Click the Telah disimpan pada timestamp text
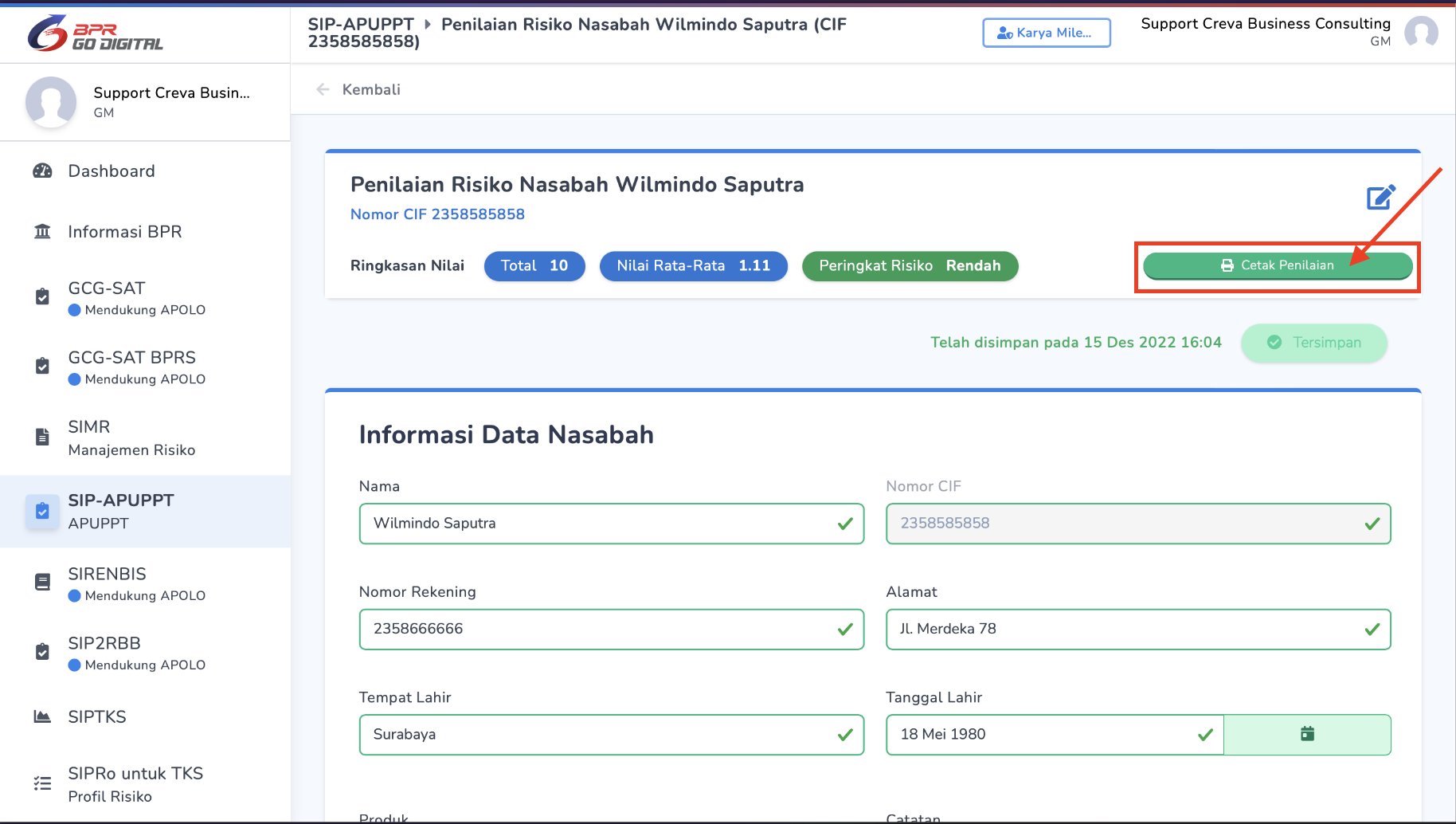This screenshot has width=1456, height=824. tap(1076, 343)
